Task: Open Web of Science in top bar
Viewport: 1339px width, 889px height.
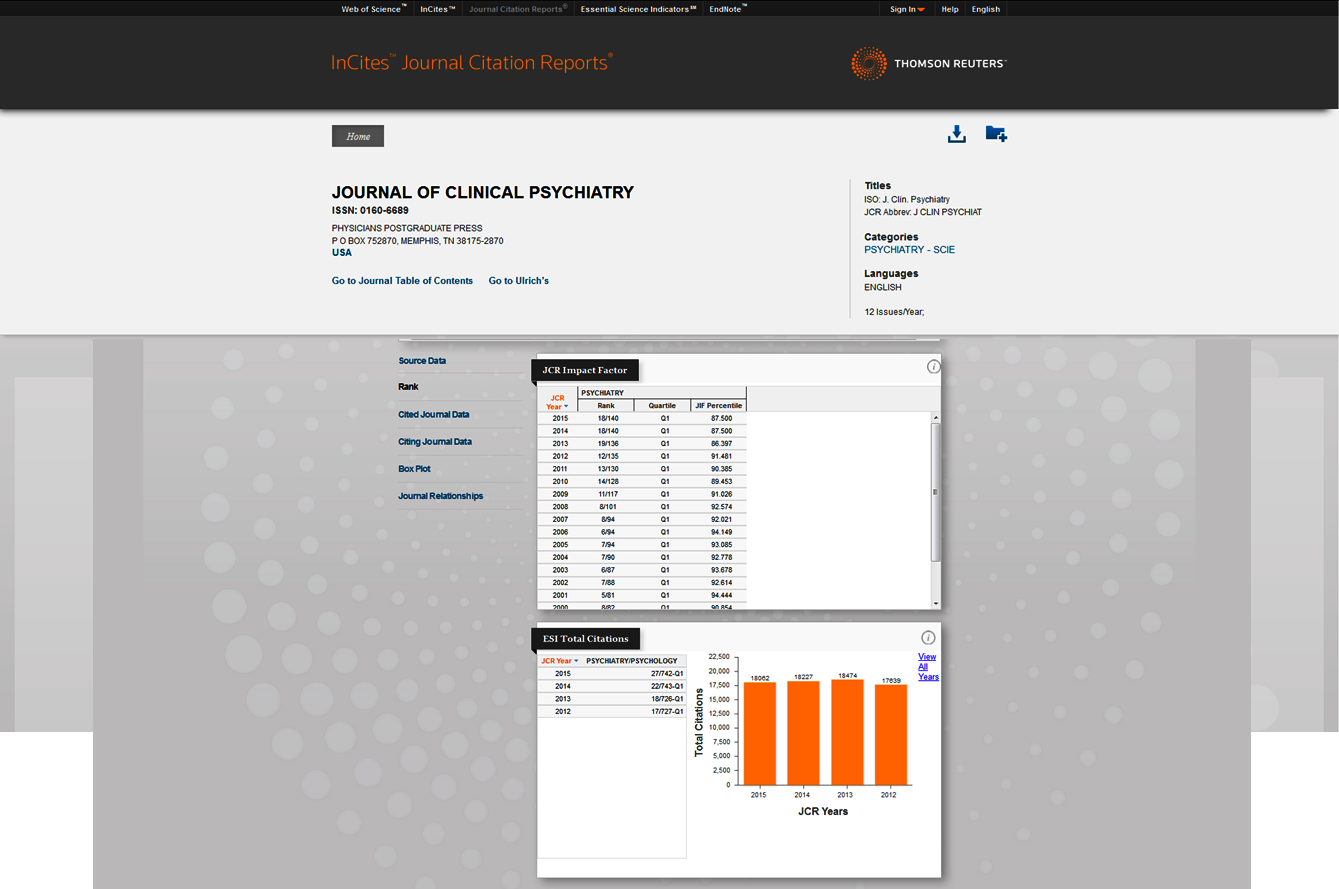Action: [x=374, y=9]
